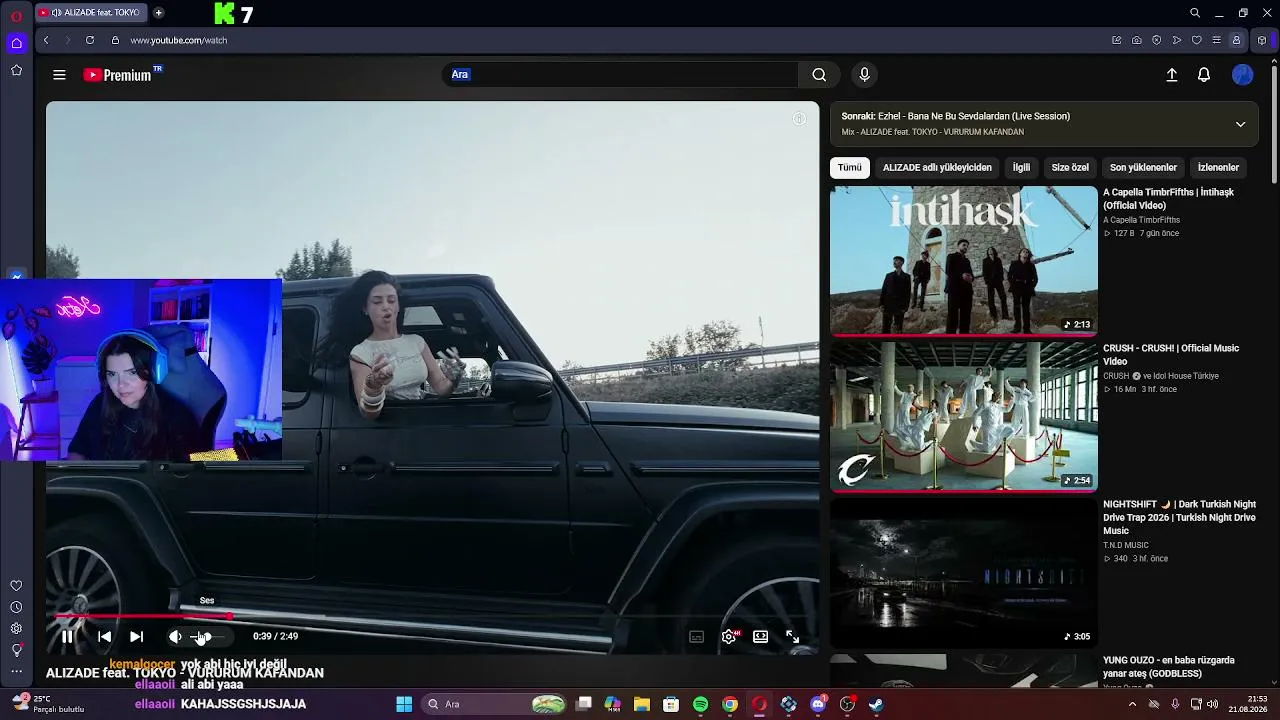The width and height of the screenshot is (1280, 720).
Task: Open Opera sidebar three-dot more menu
Action: coord(16,671)
